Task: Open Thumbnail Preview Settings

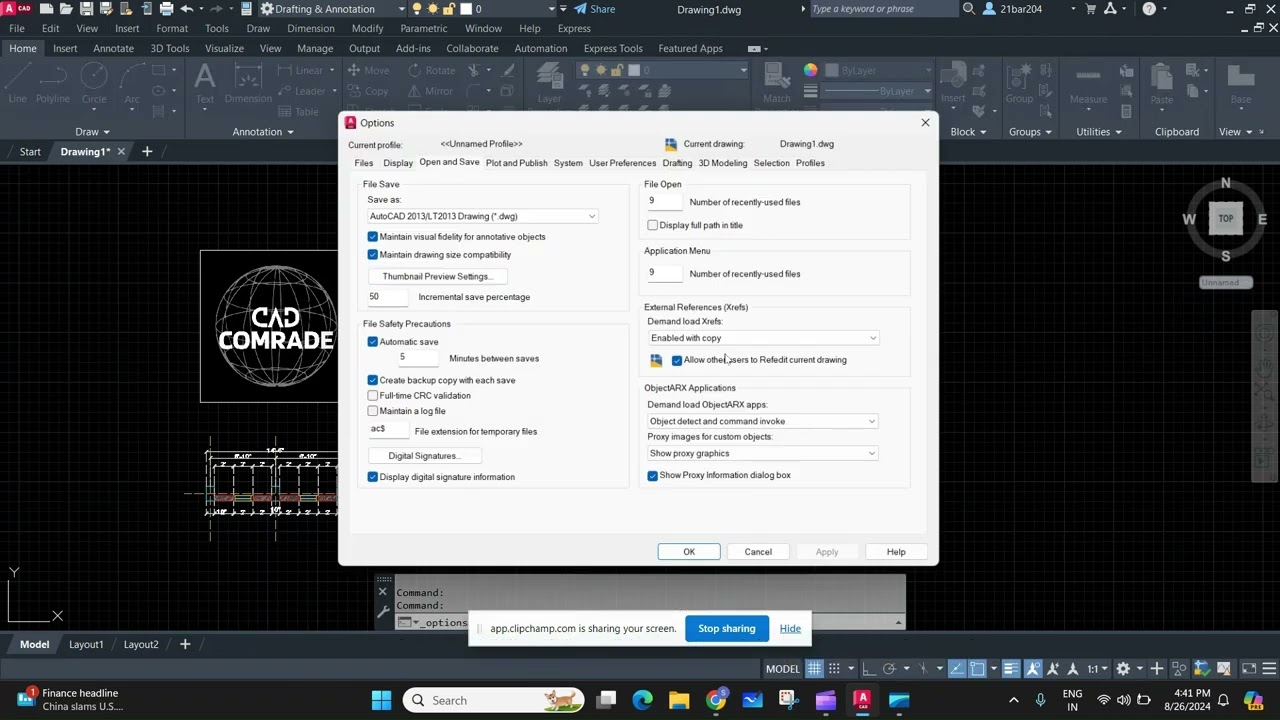Action: coord(436,276)
